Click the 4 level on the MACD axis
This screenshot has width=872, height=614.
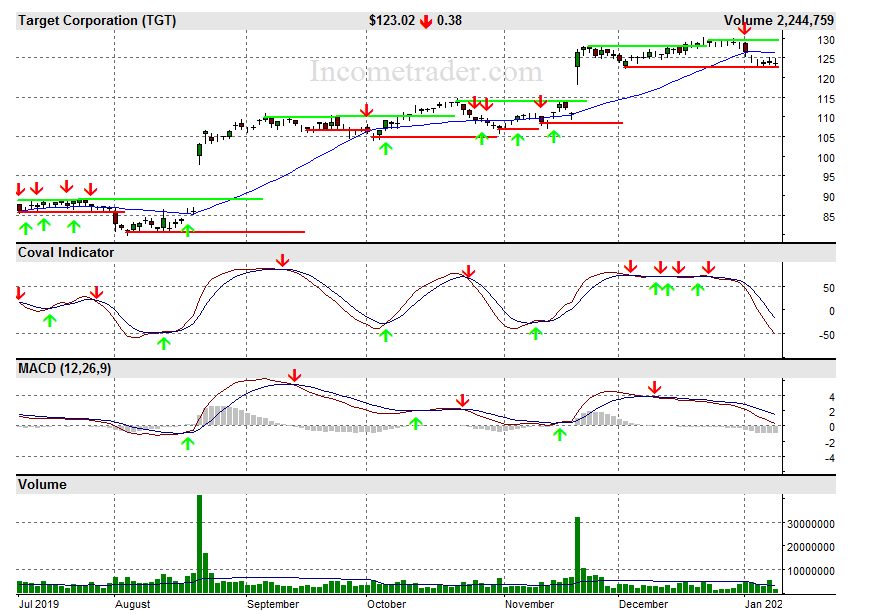point(832,397)
